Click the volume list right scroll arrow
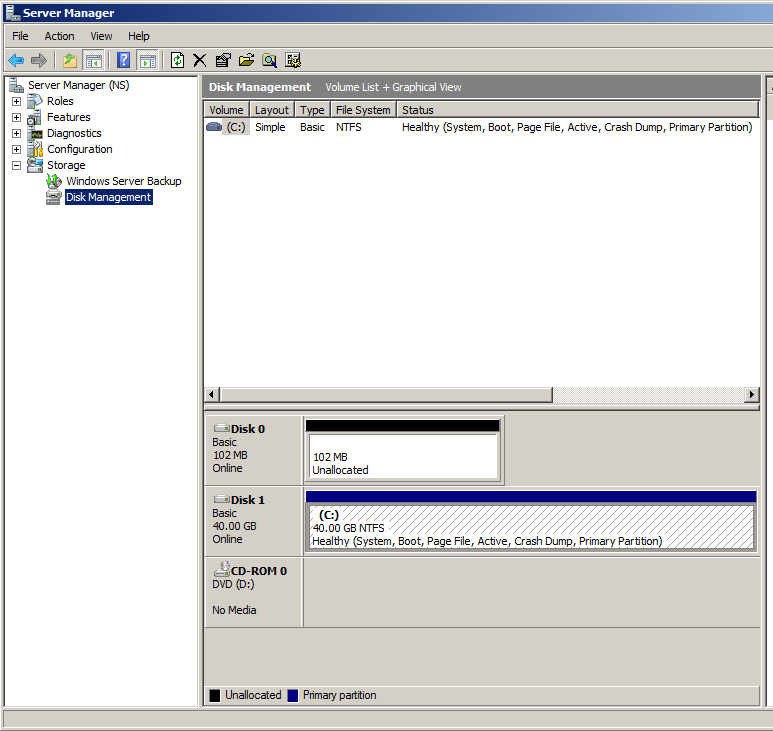Screen dimensions: 773x731 click(x=751, y=394)
